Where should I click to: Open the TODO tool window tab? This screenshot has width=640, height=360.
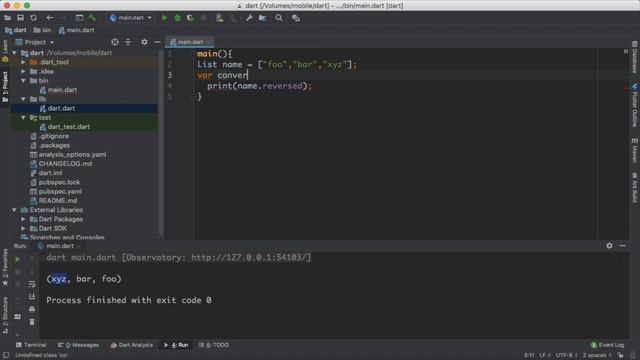(x=213, y=345)
